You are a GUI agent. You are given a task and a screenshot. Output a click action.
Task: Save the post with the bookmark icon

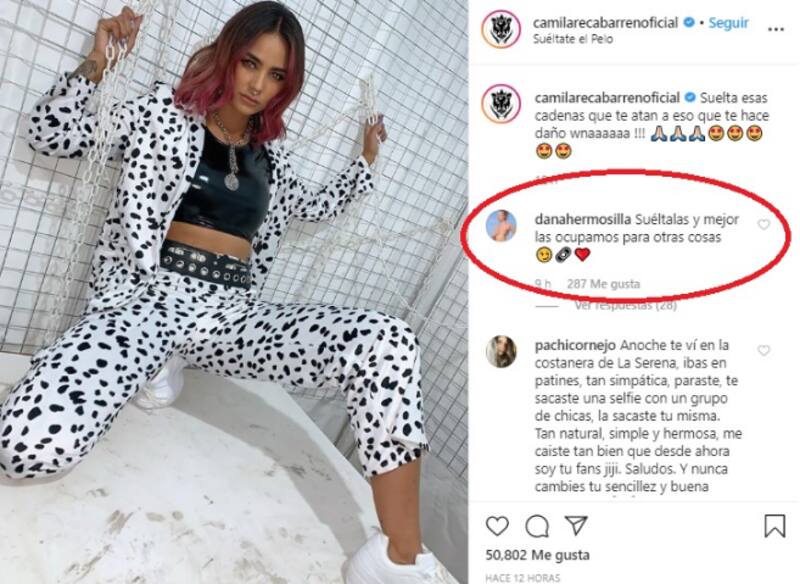click(774, 525)
